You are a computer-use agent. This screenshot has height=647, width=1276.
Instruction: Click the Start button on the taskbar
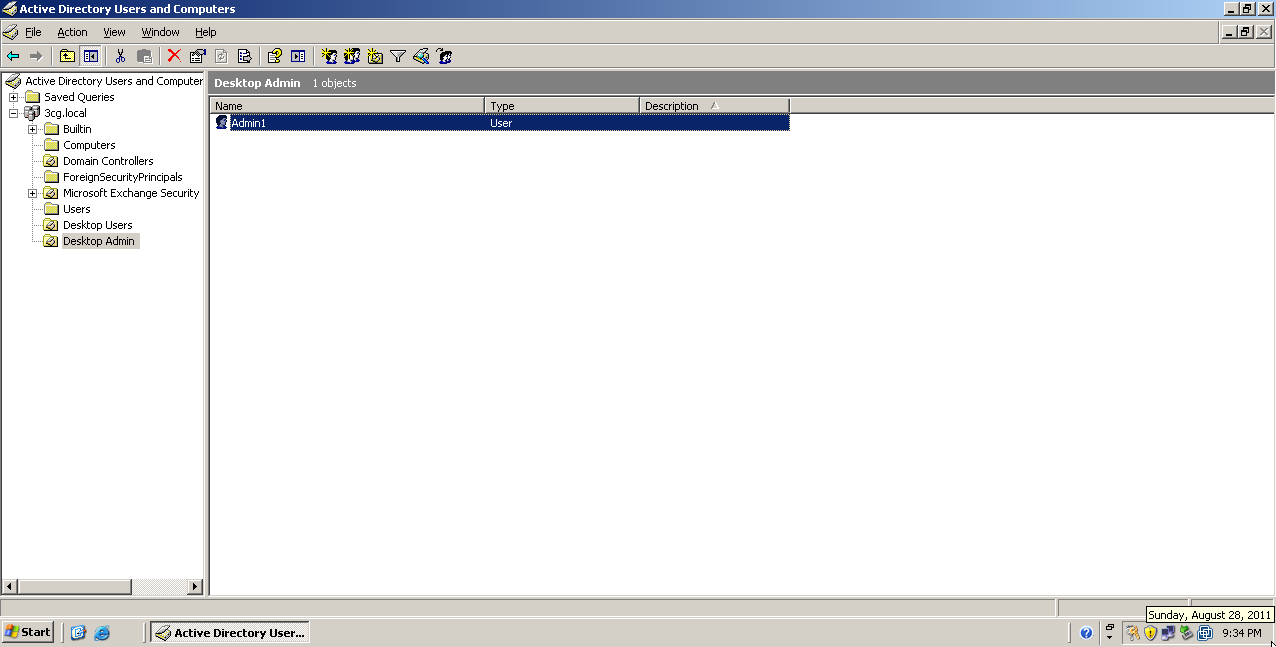[x=27, y=631]
